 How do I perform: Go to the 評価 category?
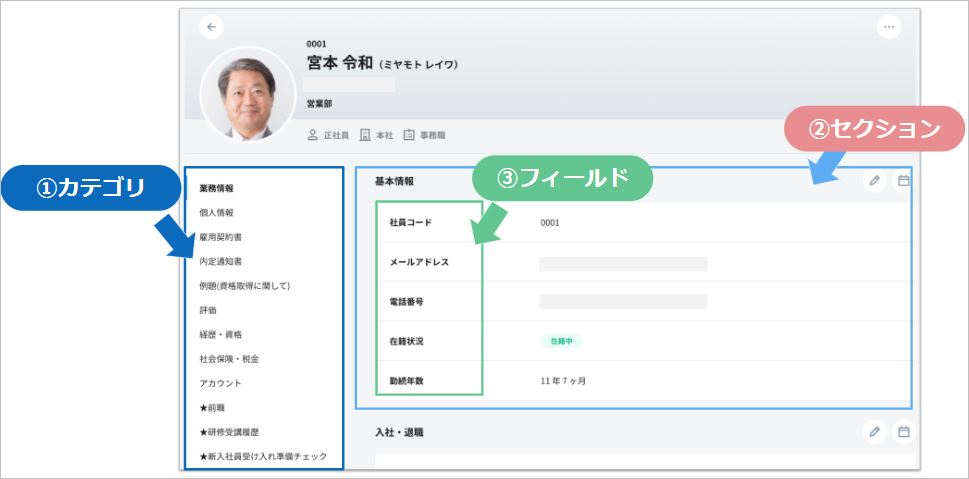208,310
